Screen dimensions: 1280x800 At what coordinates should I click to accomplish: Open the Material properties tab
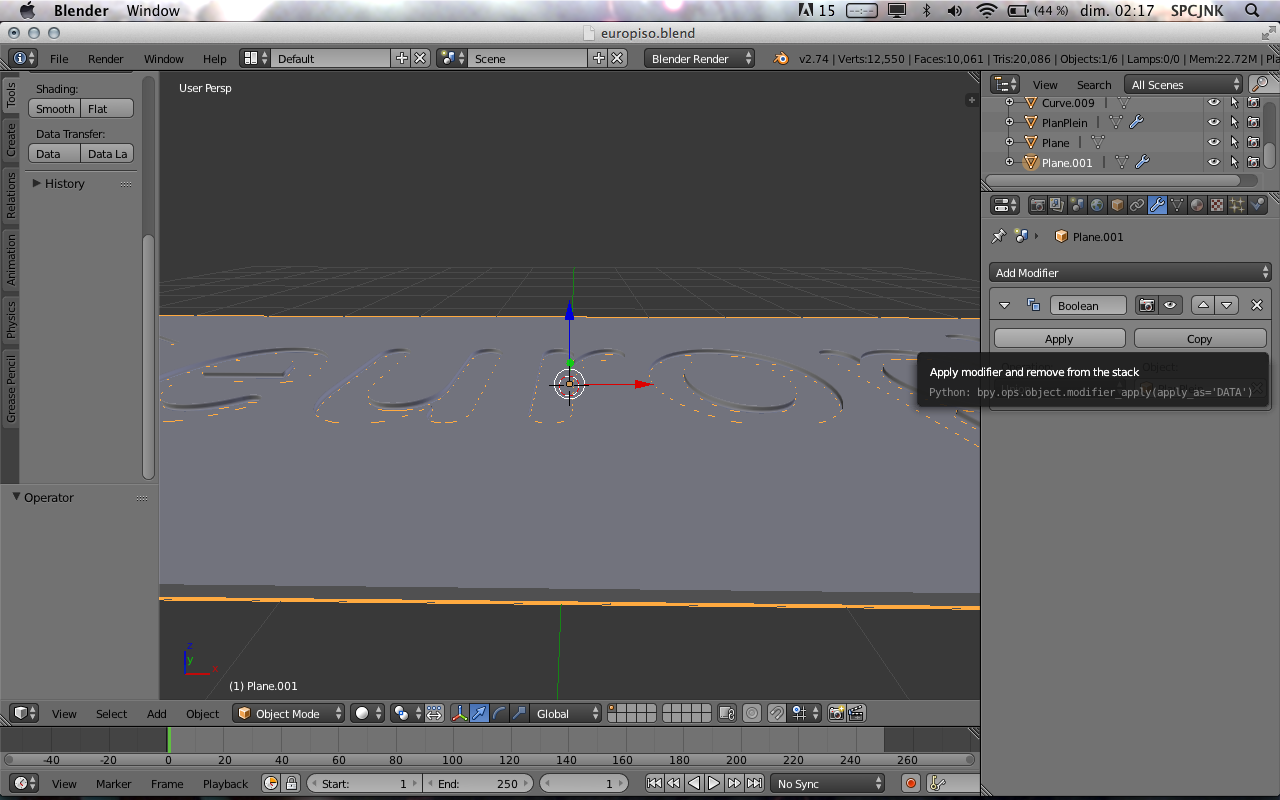1197,205
